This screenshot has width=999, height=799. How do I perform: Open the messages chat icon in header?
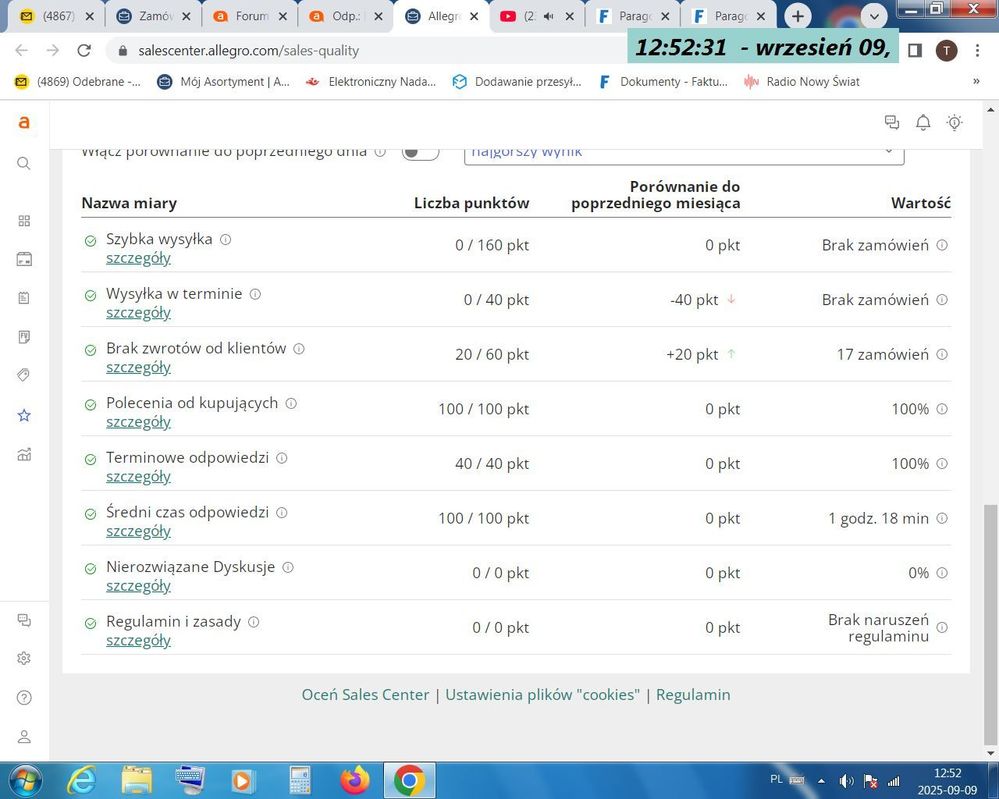(x=892, y=122)
